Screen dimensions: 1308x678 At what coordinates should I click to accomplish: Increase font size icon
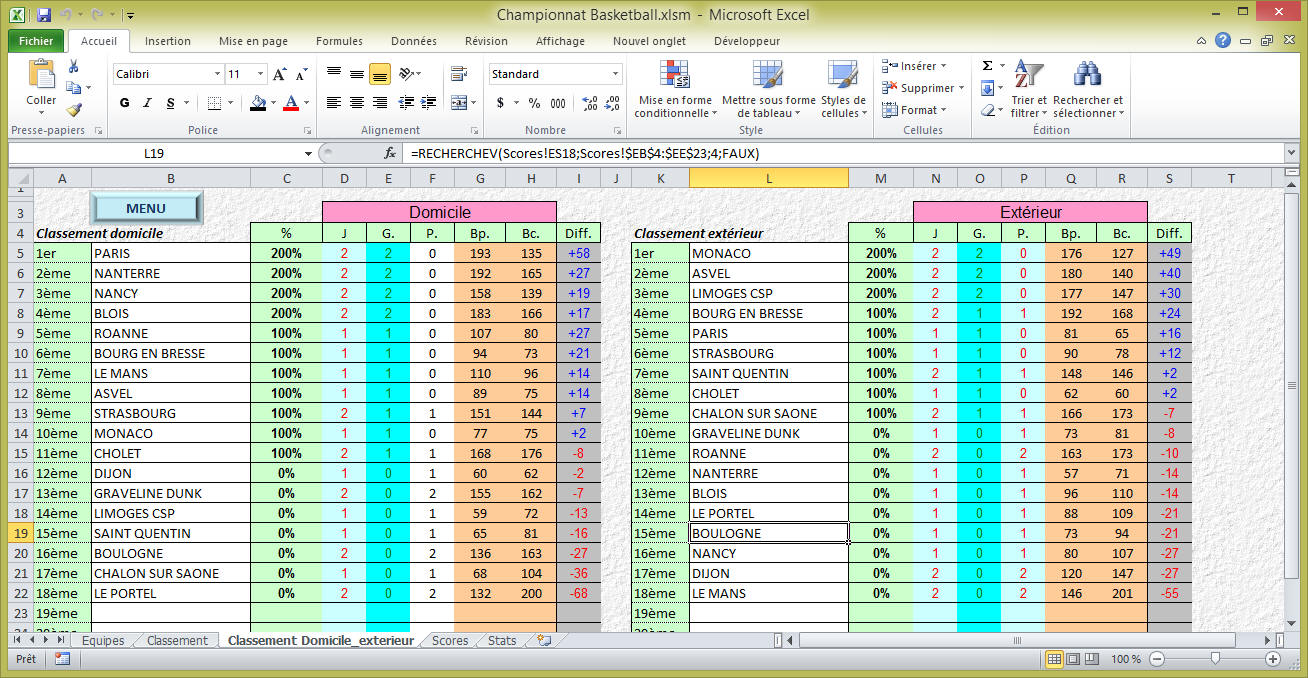coord(280,75)
